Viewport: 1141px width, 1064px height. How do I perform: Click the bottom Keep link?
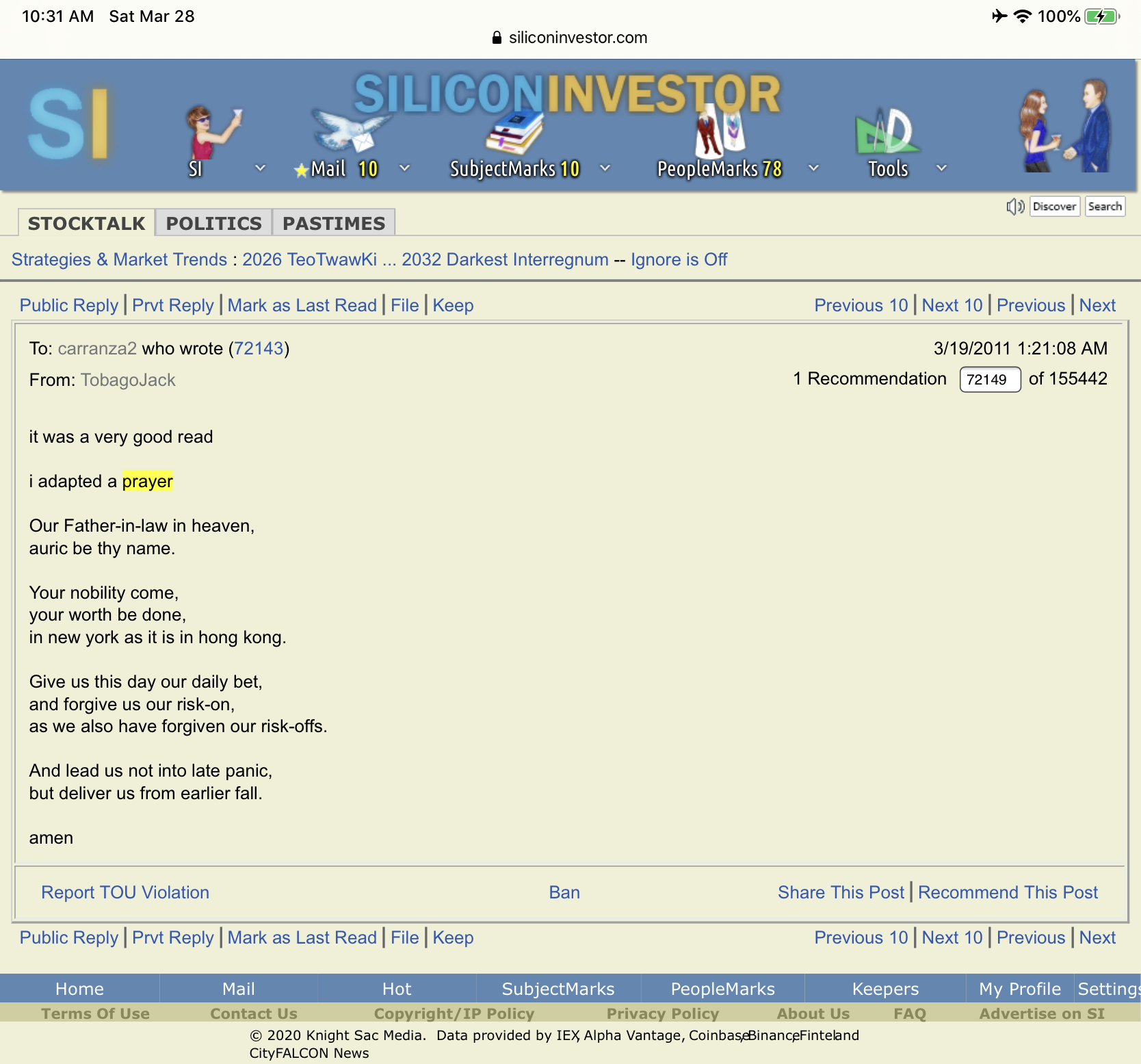(453, 937)
